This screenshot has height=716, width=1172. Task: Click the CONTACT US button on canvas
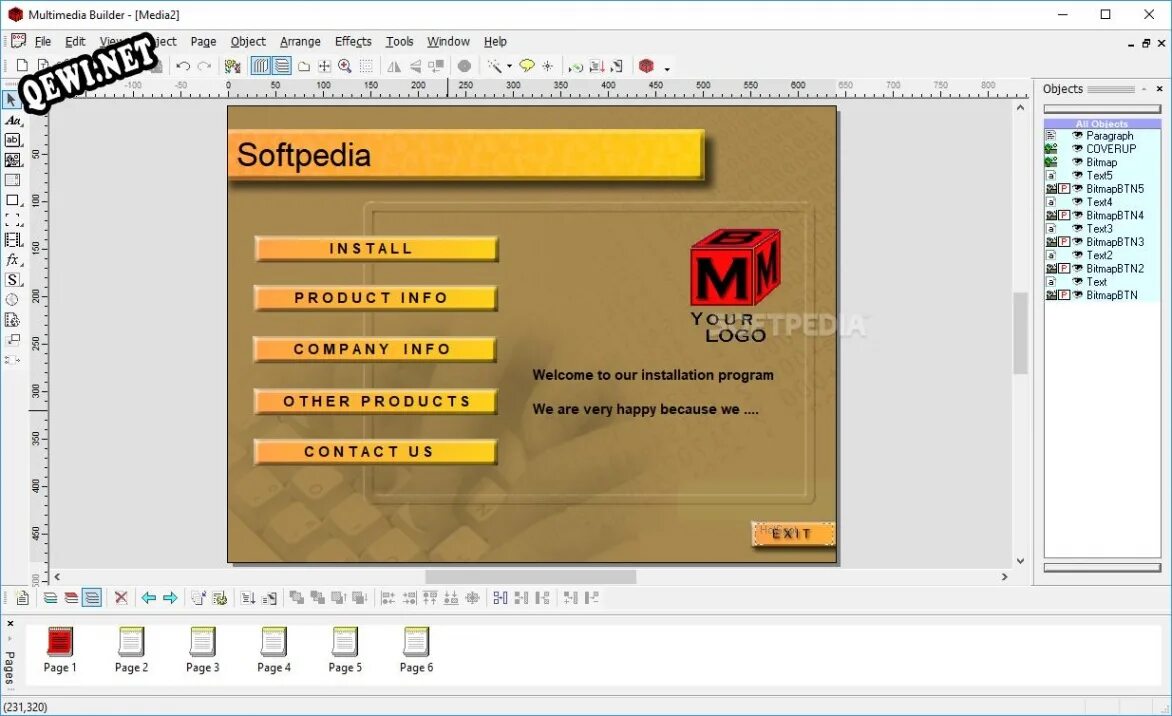(x=375, y=451)
